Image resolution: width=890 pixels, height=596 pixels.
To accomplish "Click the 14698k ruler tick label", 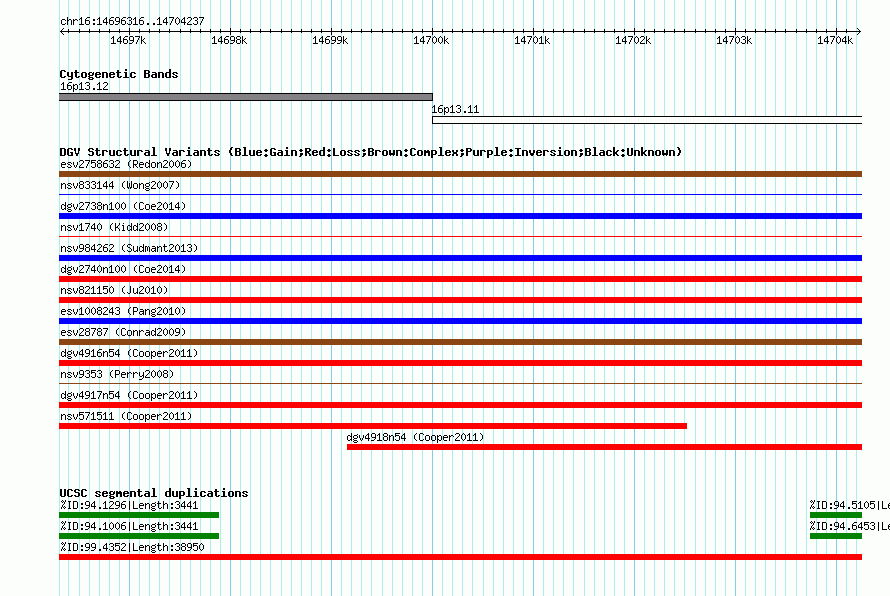I will (229, 40).
